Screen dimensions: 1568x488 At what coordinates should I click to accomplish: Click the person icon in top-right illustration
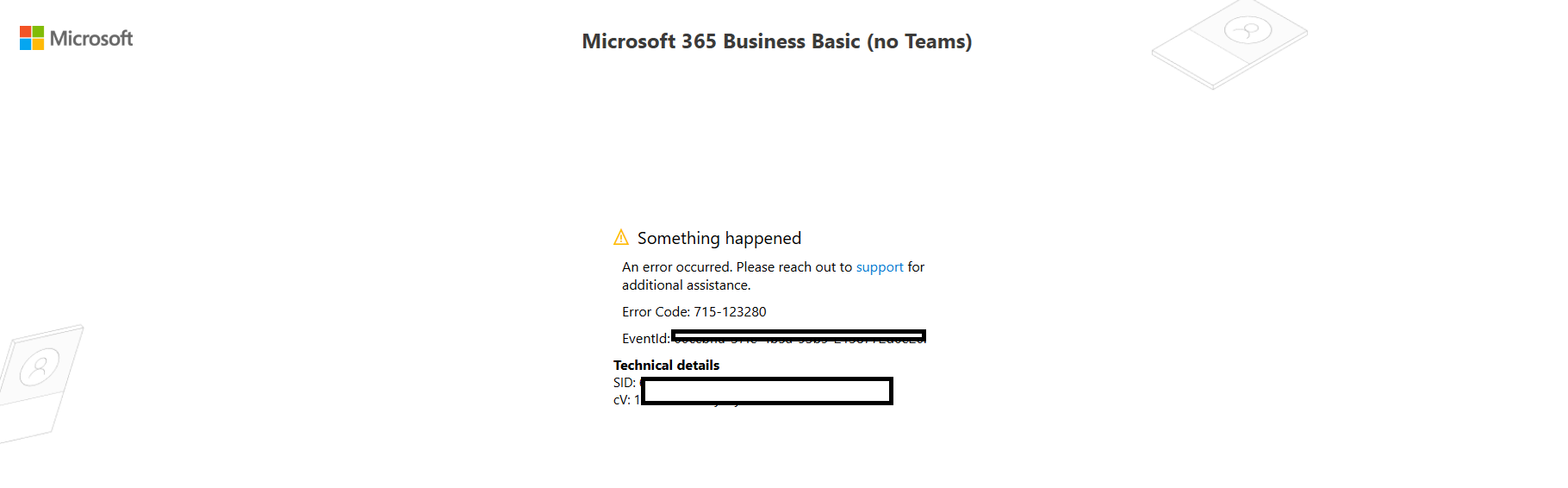click(x=1248, y=31)
